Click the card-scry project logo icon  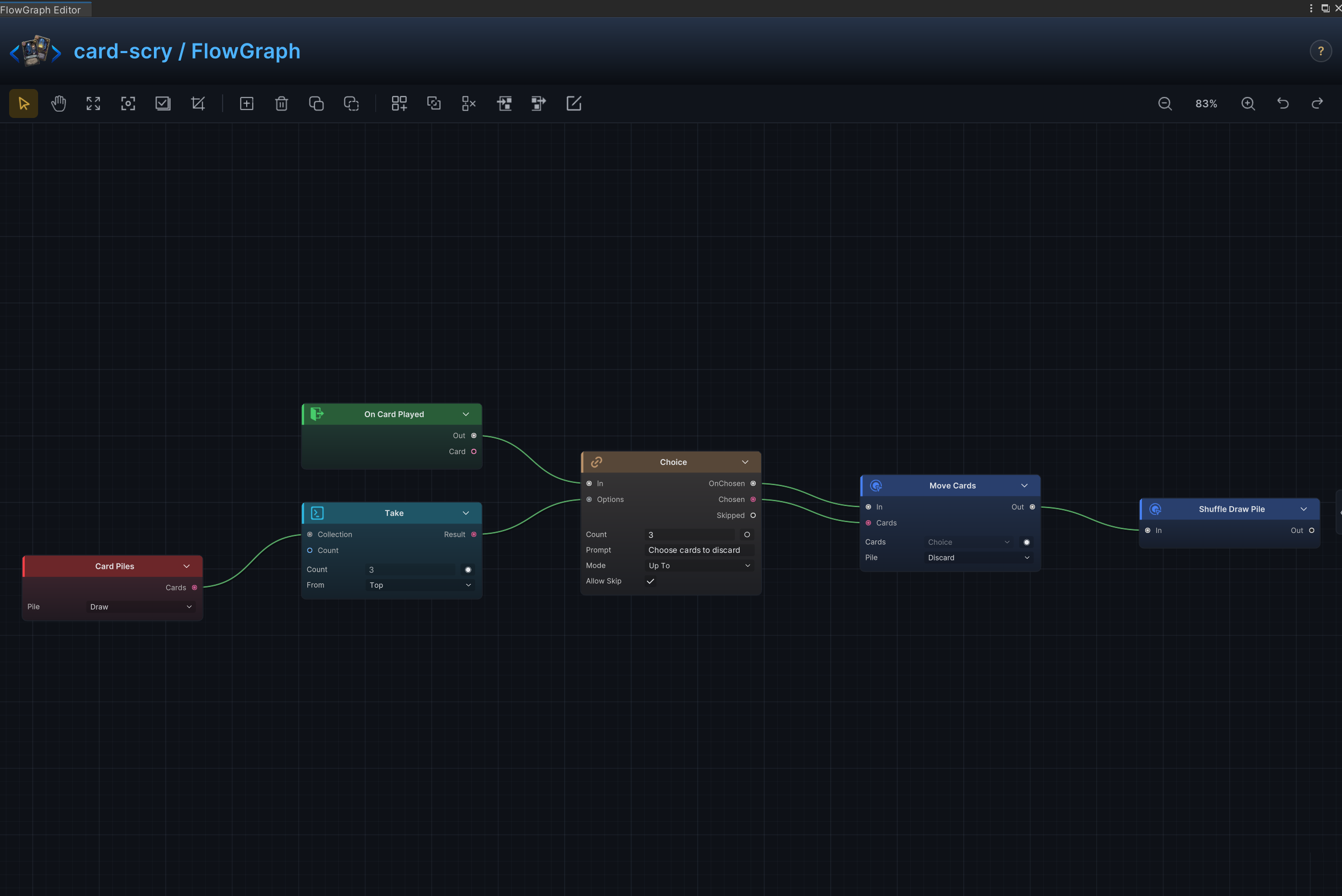[x=35, y=51]
